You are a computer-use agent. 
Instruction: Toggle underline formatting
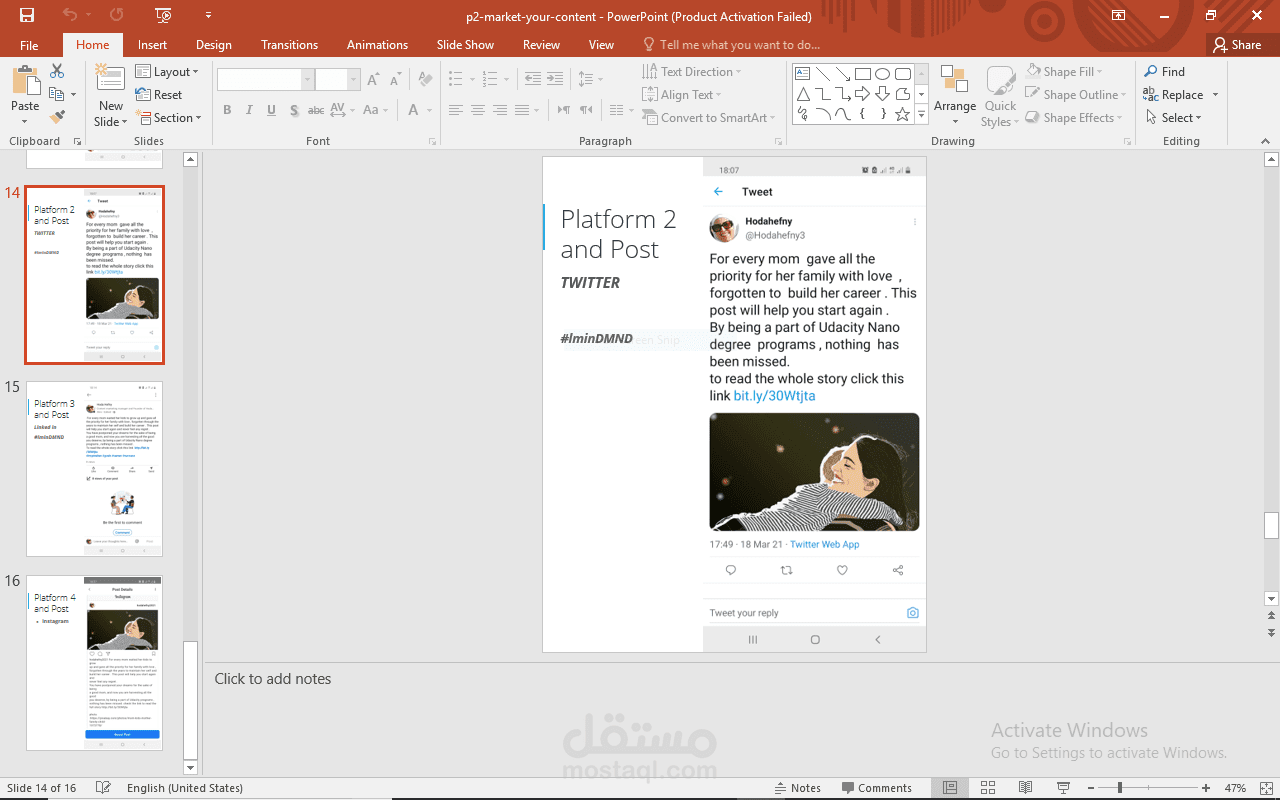[271, 110]
